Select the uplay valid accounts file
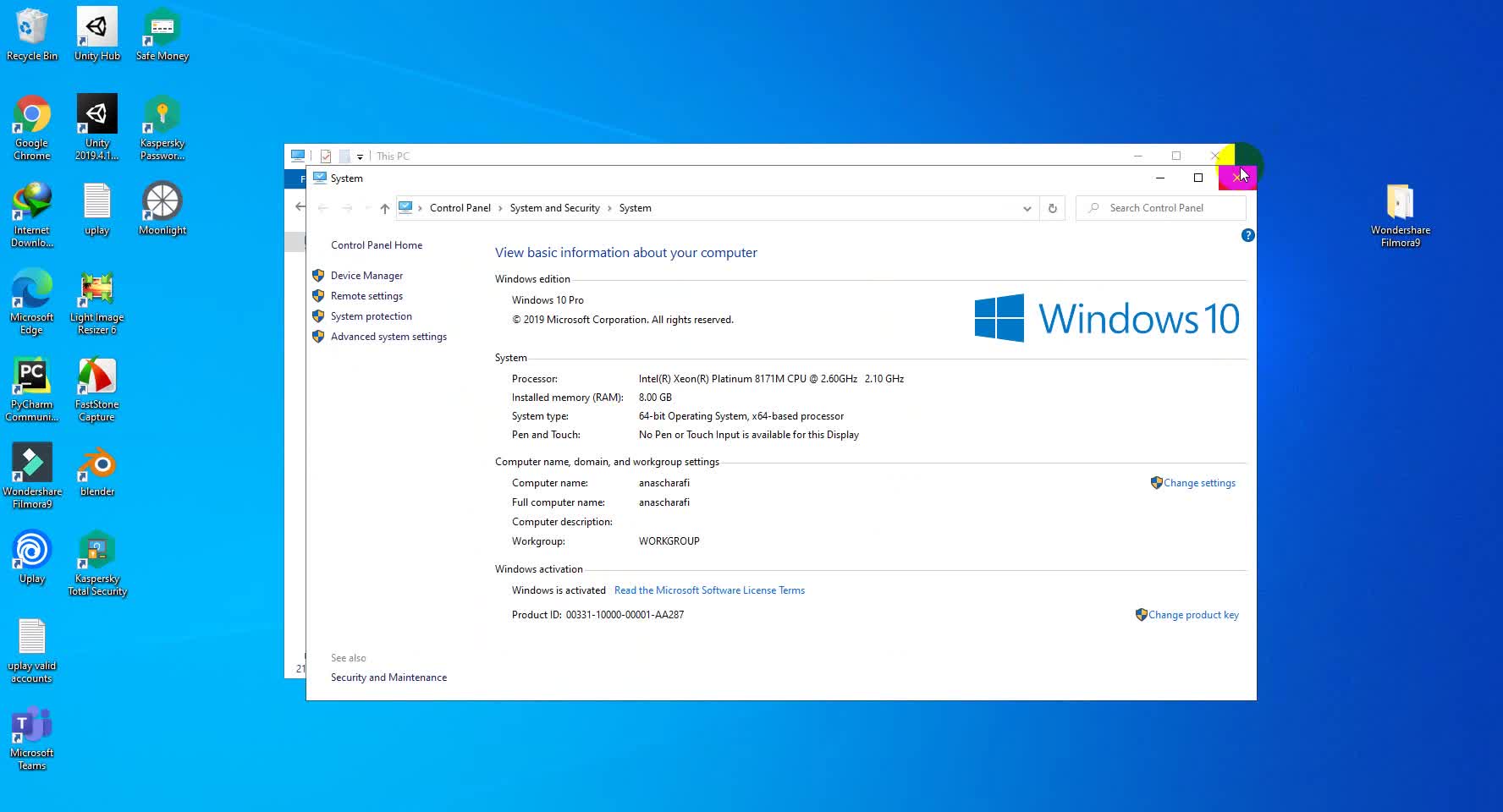This screenshot has height=812, width=1503. [32, 650]
